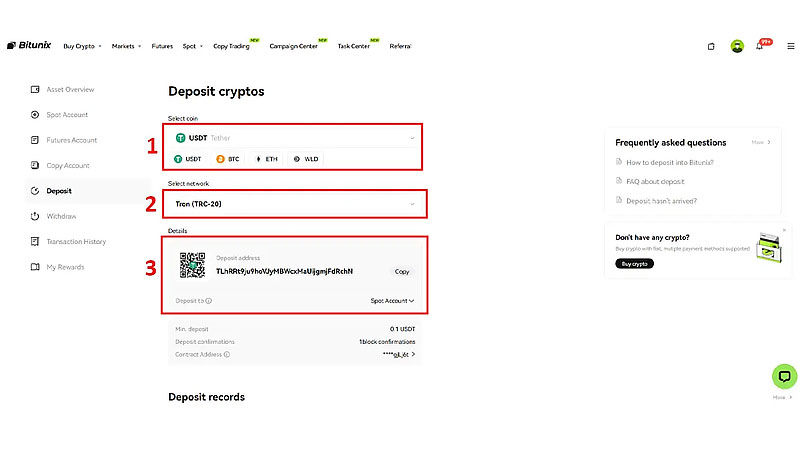The height and width of the screenshot is (450, 800).
Task: Select the BTC quick coin chip
Action: [x=228, y=159]
